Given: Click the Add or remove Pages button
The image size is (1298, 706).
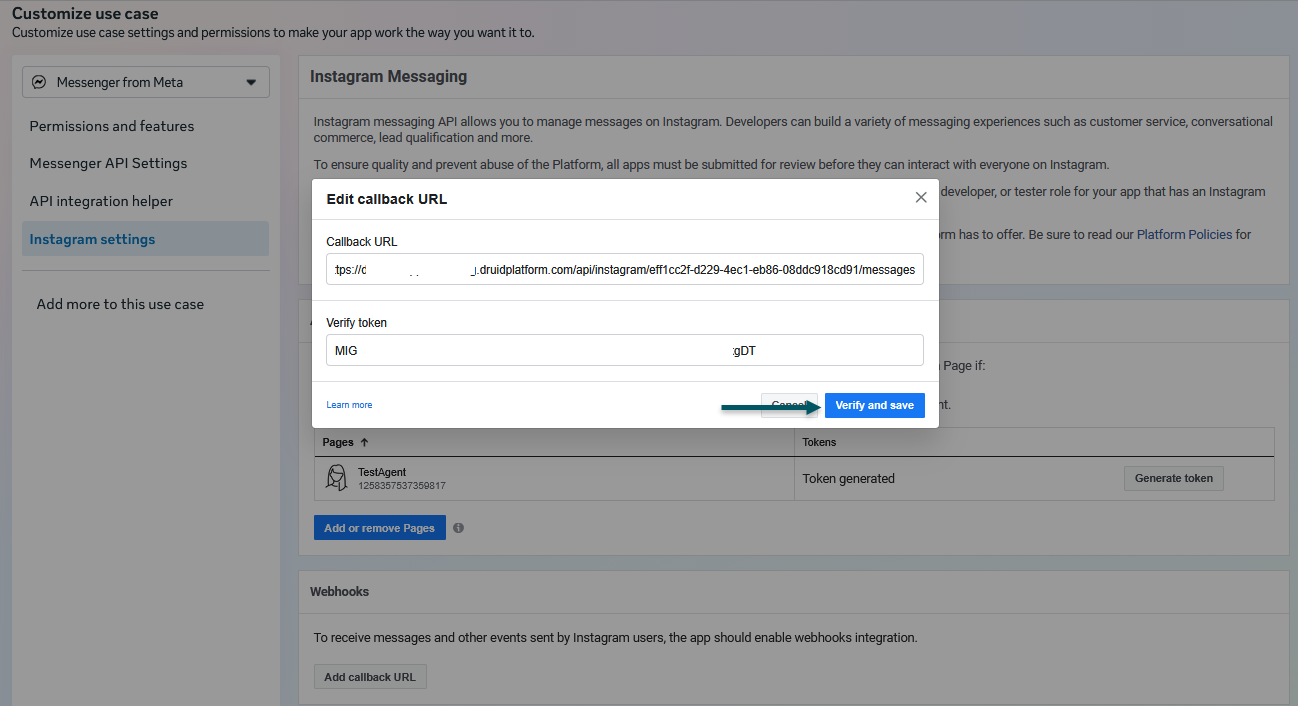Looking at the screenshot, I should (x=380, y=528).
